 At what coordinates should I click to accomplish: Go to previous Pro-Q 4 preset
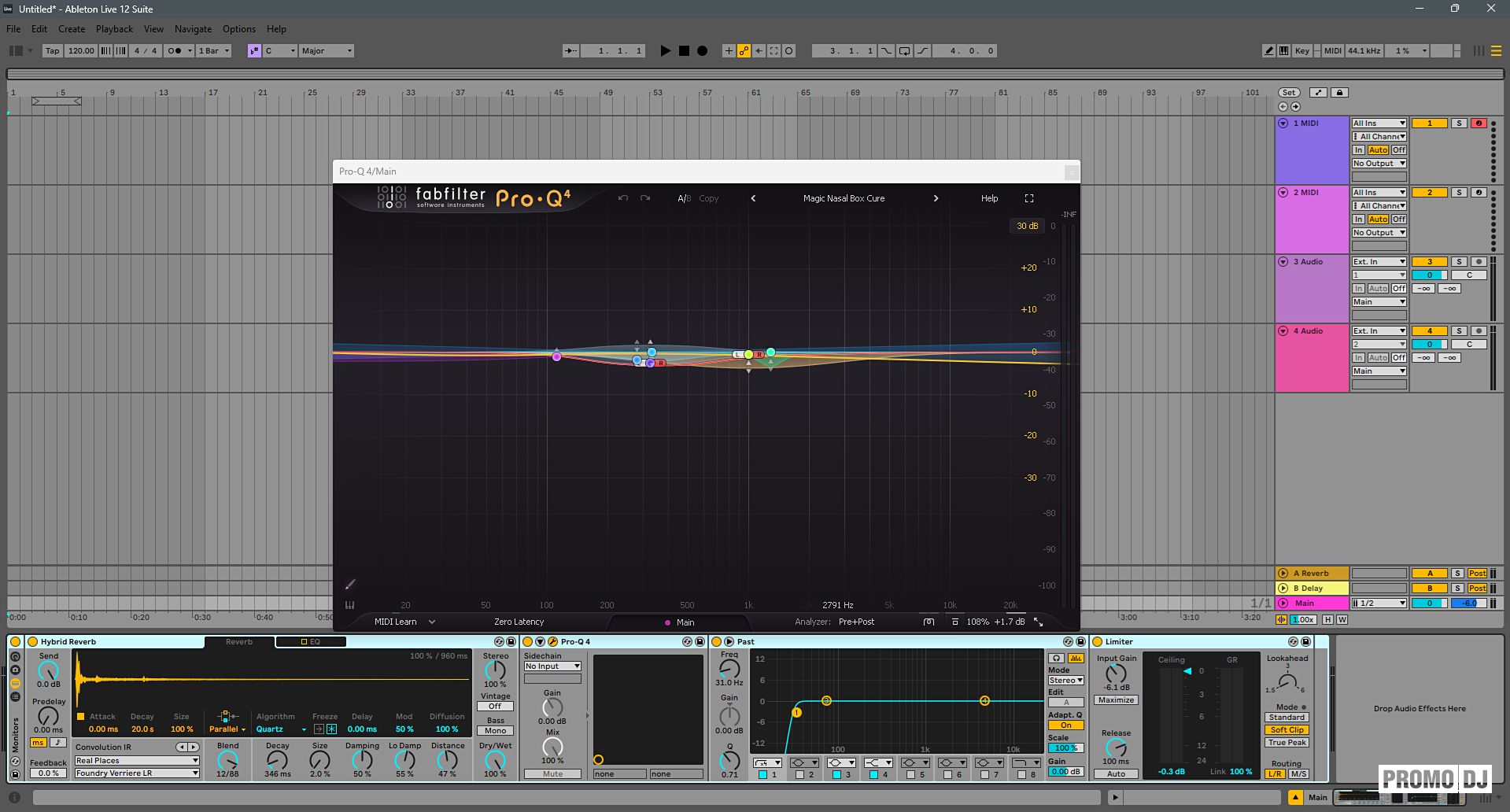[753, 198]
